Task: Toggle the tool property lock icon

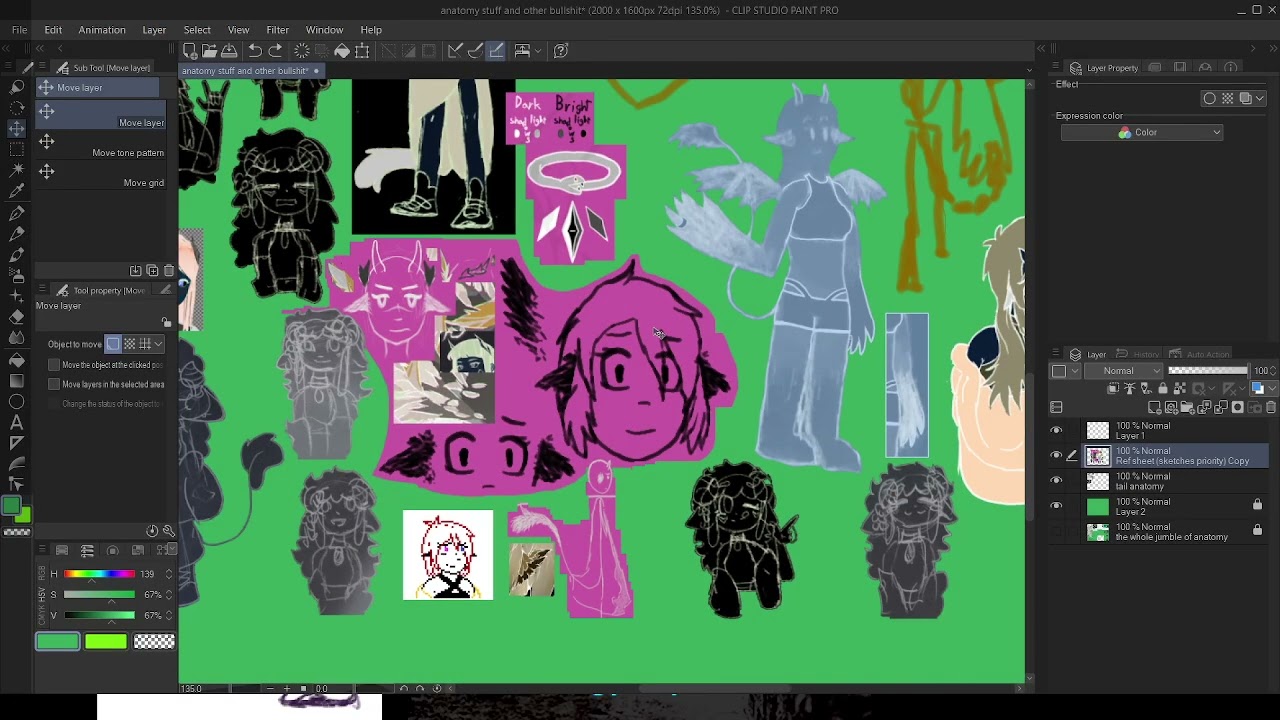Action: click(x=166, y=322)
